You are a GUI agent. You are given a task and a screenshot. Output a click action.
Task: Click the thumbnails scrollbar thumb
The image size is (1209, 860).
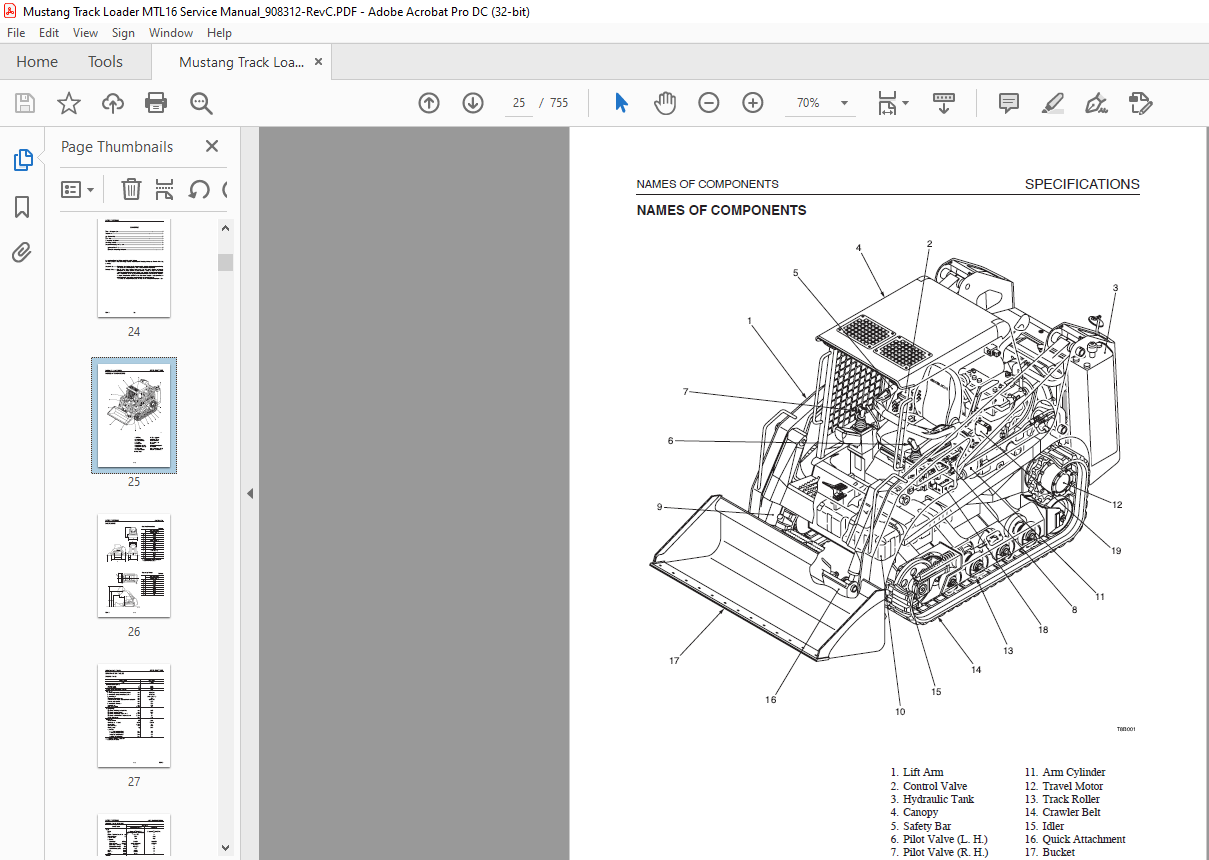[226, 262]
